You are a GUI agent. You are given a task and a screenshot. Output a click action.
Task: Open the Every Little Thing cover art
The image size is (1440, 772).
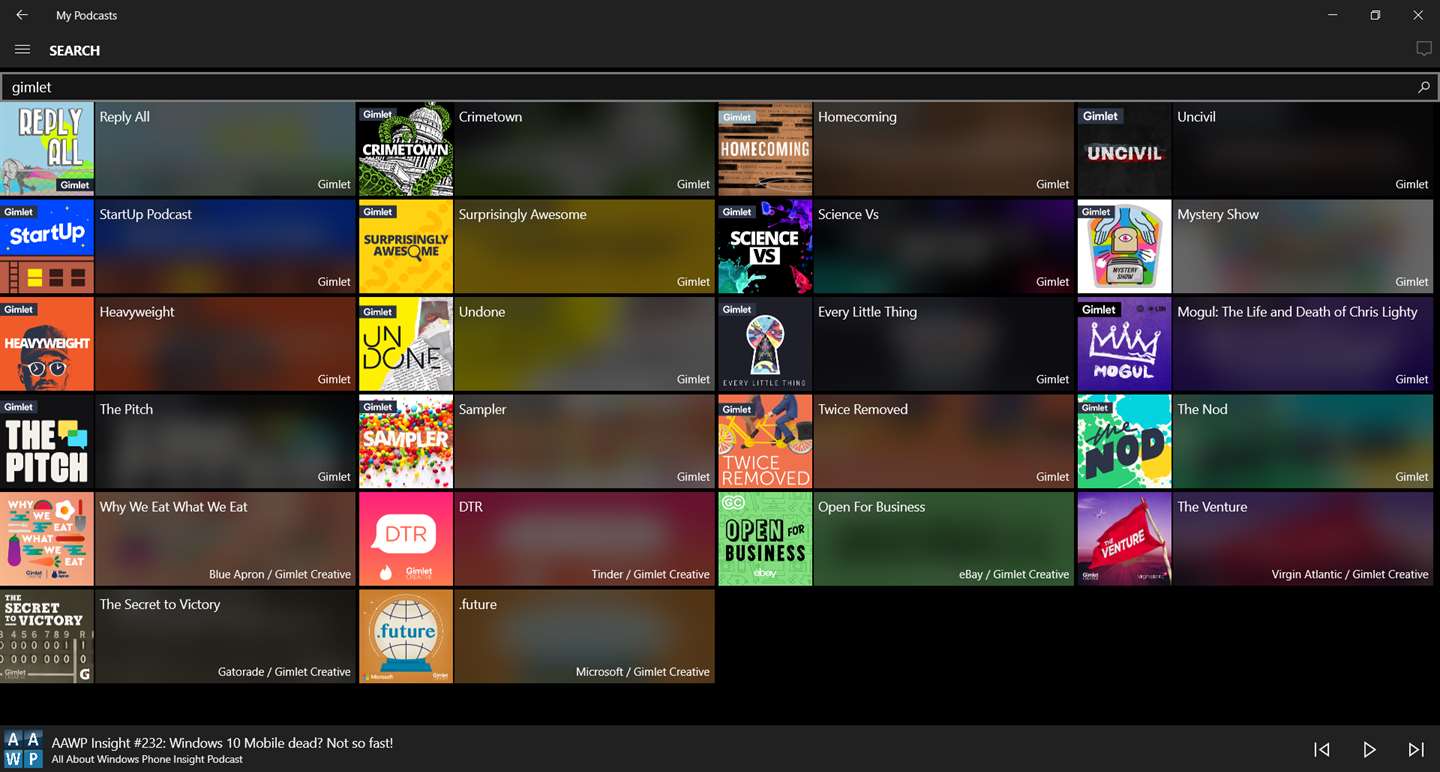765,344
